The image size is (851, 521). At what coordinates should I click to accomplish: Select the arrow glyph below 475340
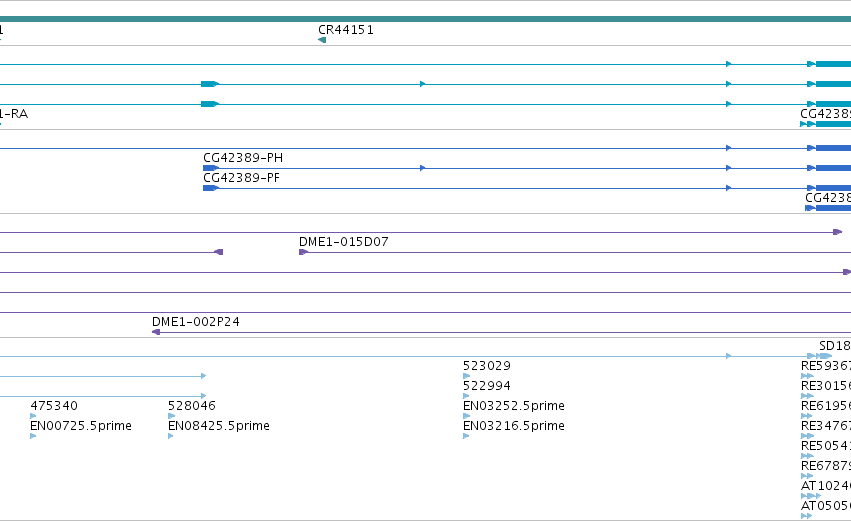coord(33,416)
